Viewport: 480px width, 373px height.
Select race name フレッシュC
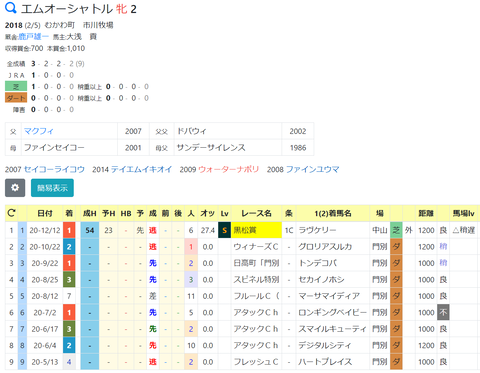tap(256, 362)
